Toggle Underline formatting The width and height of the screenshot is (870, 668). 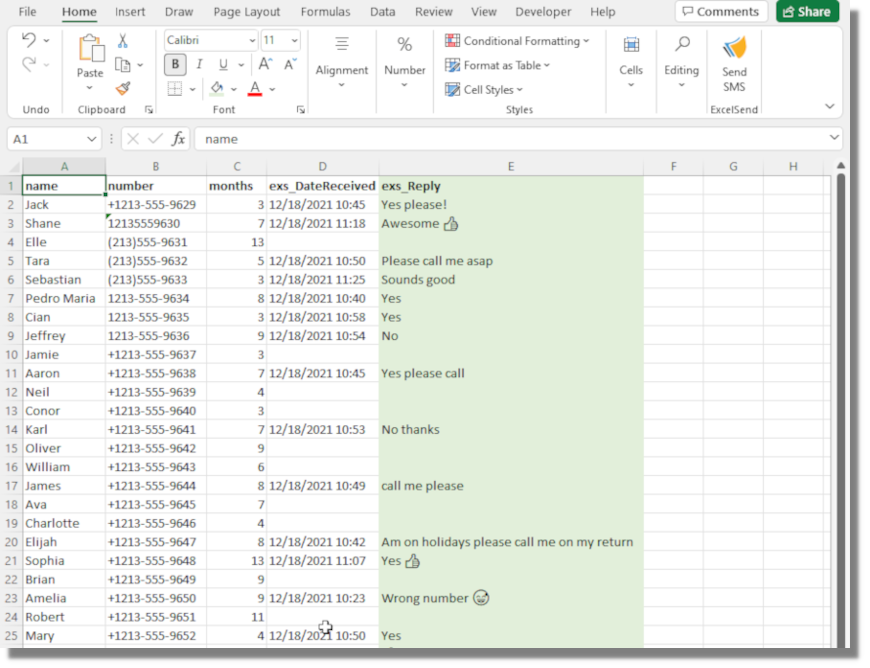pos(223,64)
